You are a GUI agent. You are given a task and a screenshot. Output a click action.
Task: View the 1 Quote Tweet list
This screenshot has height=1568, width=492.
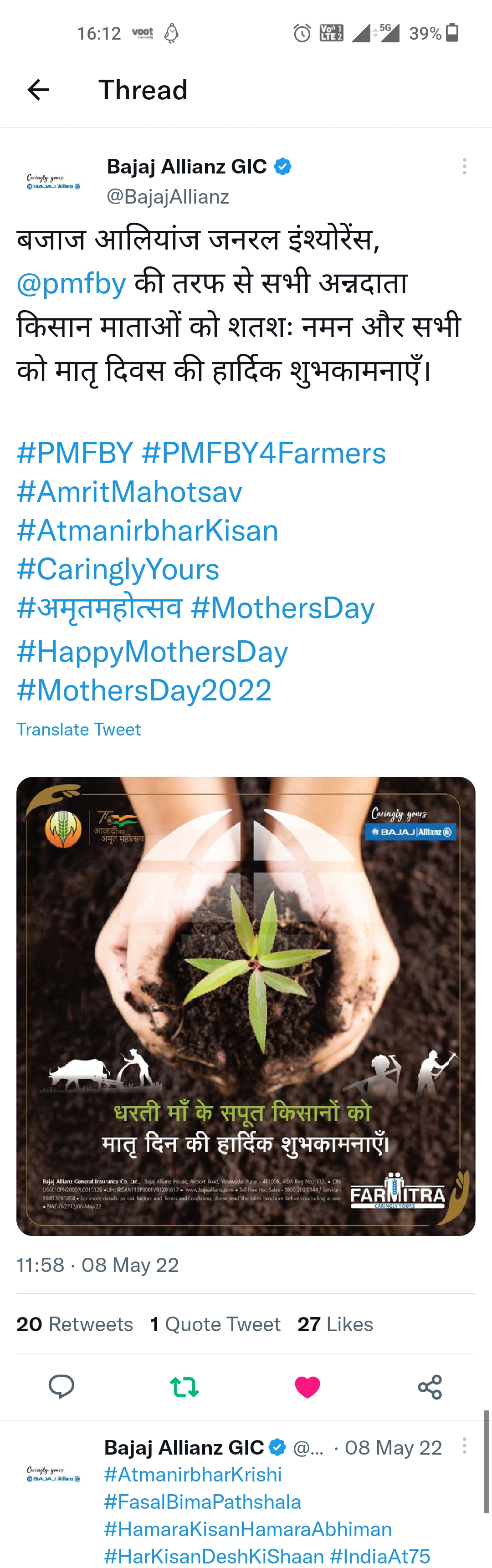tap(215, 1324)
